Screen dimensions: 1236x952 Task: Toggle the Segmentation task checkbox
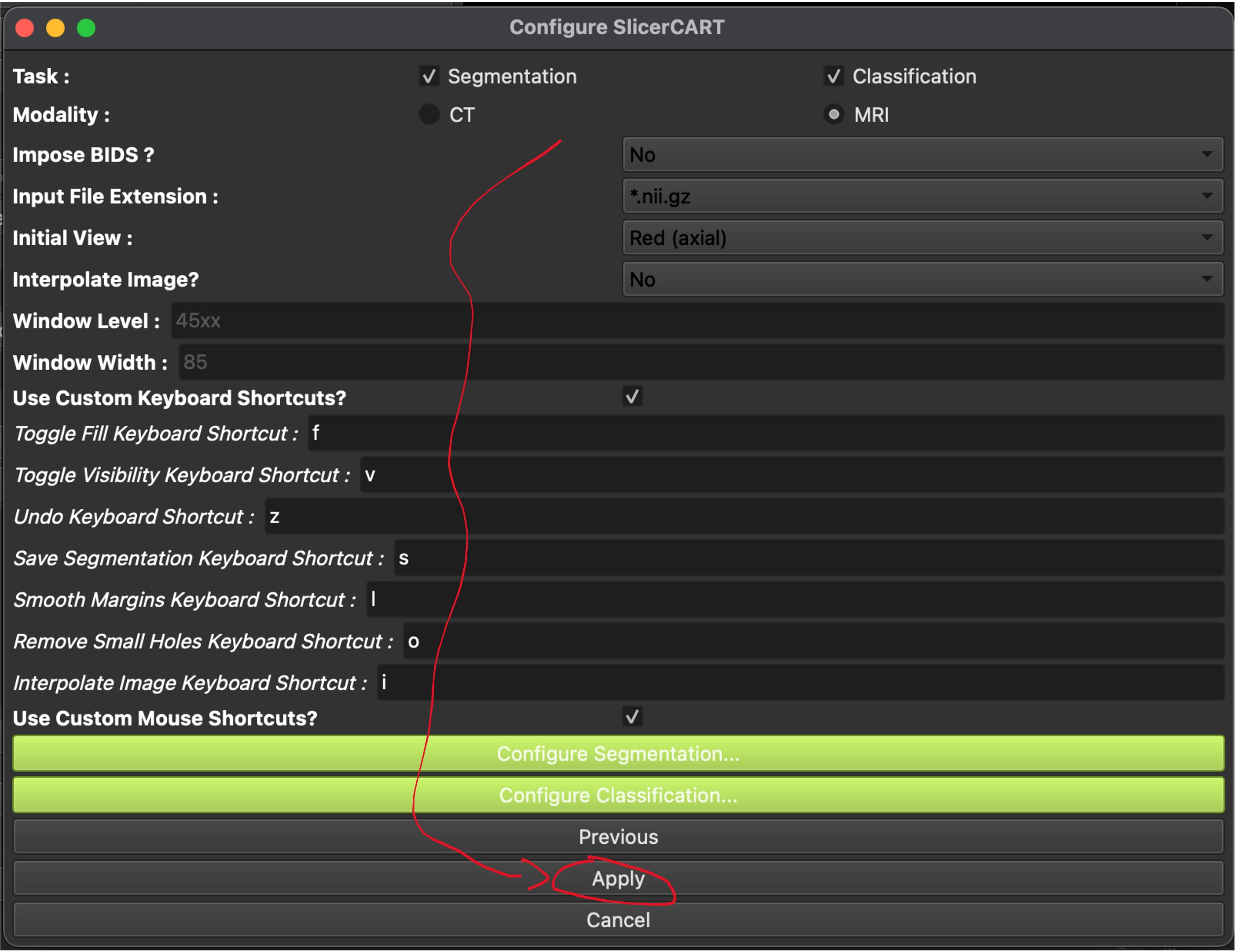429,76
